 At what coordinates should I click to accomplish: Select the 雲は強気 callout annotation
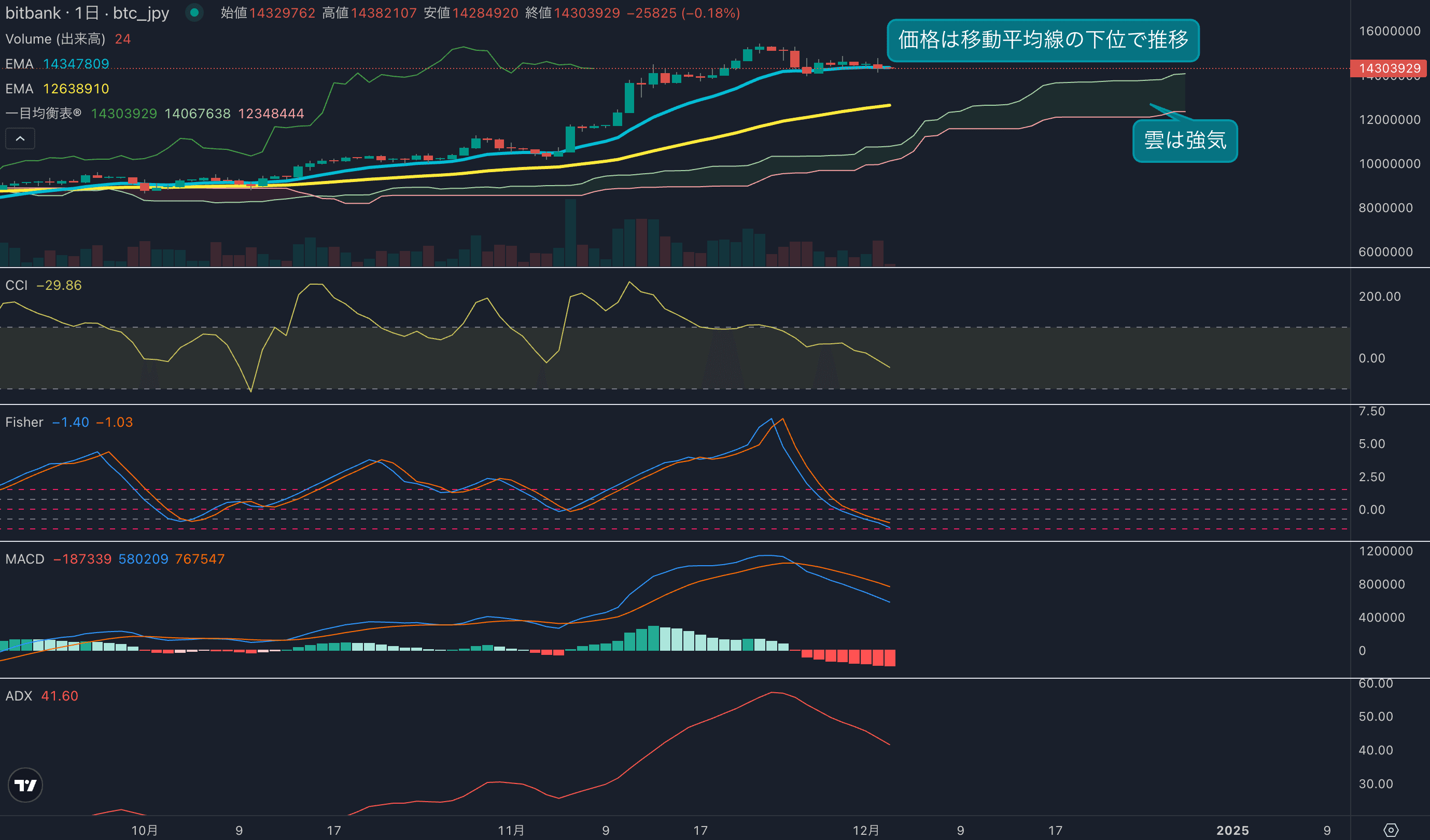(x=1184, y=140)
